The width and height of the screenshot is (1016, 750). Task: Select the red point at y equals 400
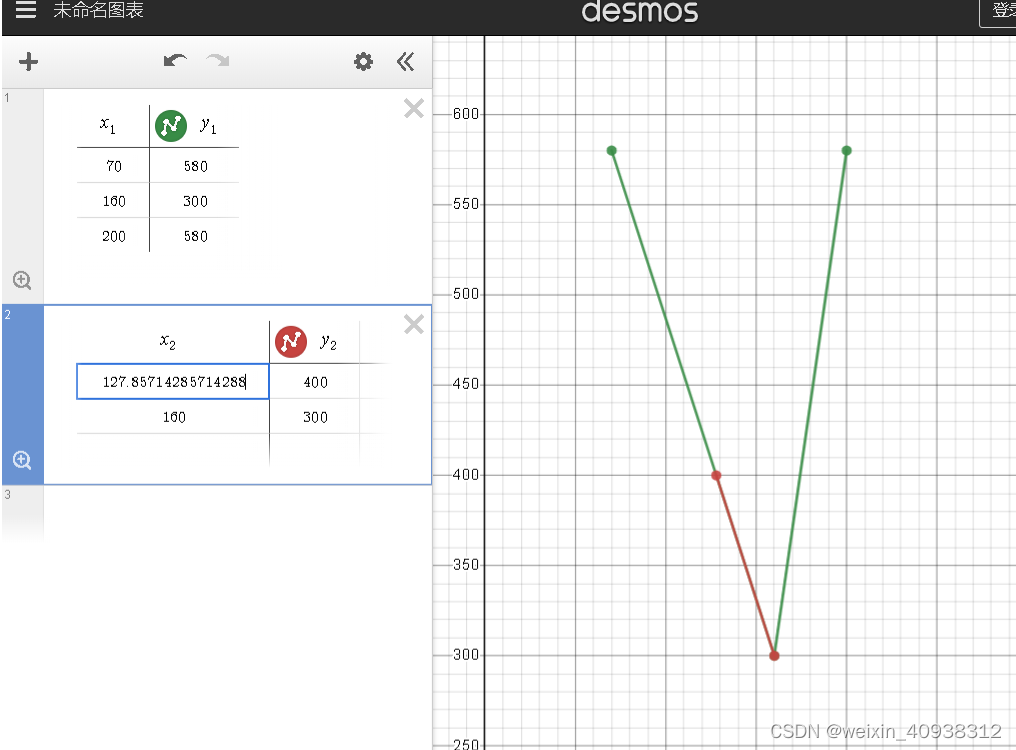716,475
